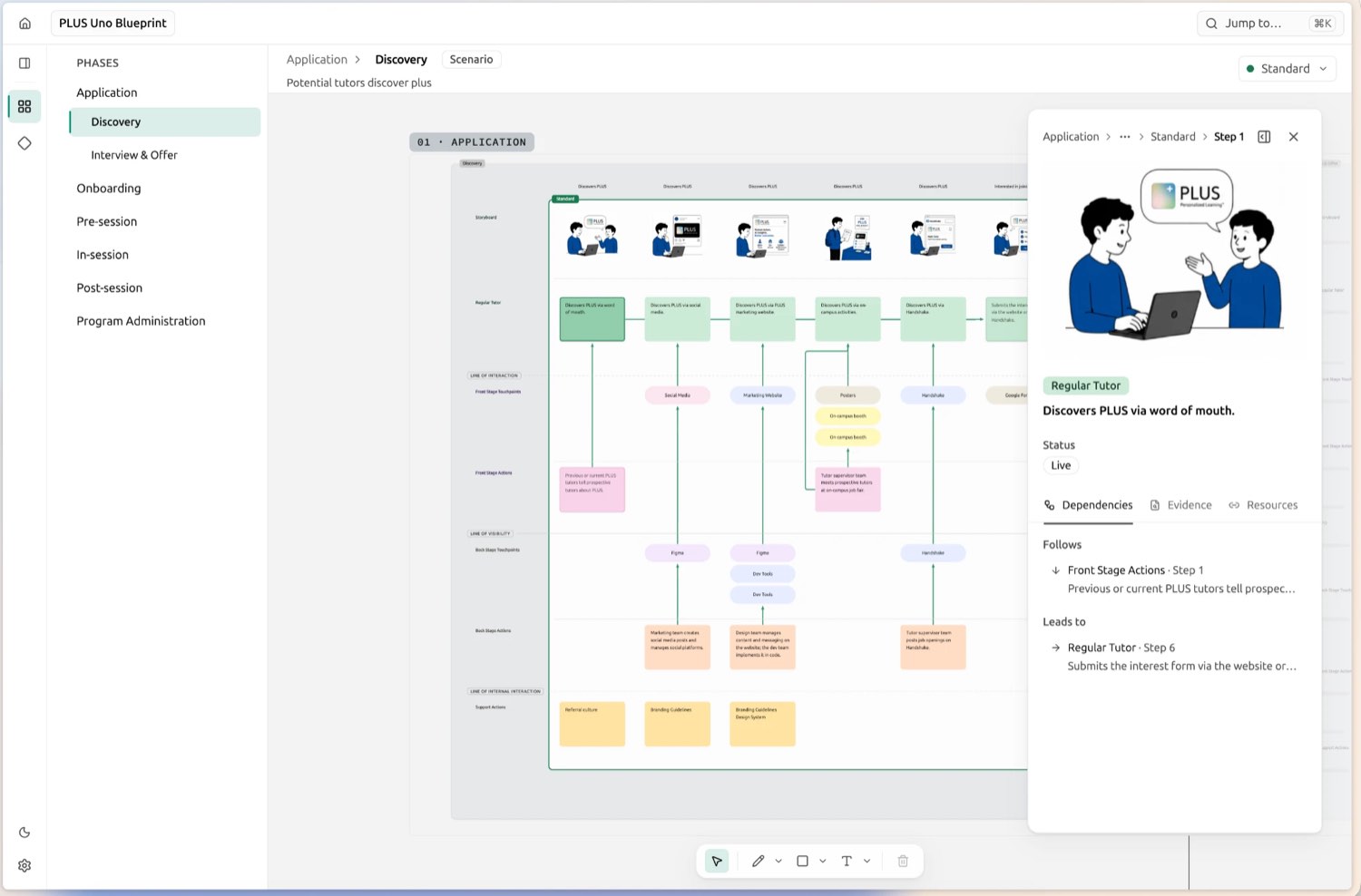1361x896 pixels.
Task: Toggle dark mode with moon icon
Action: coord(24,832)
